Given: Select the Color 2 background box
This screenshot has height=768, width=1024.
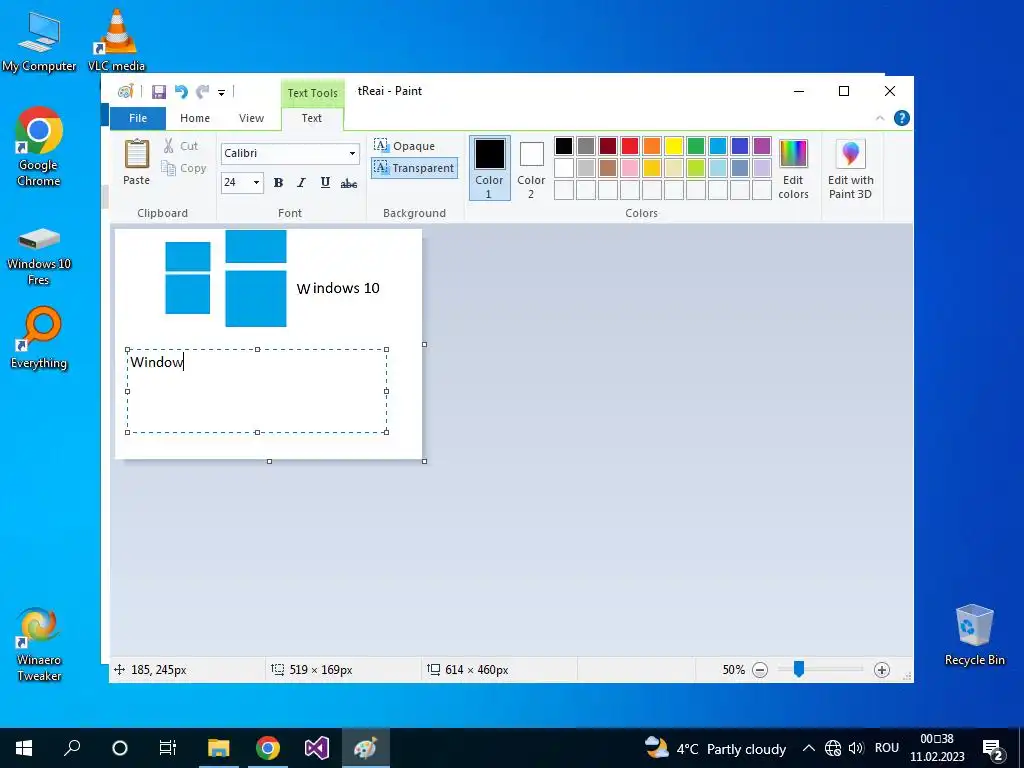Looking at the screenshot, I should [x=531, y=168].
